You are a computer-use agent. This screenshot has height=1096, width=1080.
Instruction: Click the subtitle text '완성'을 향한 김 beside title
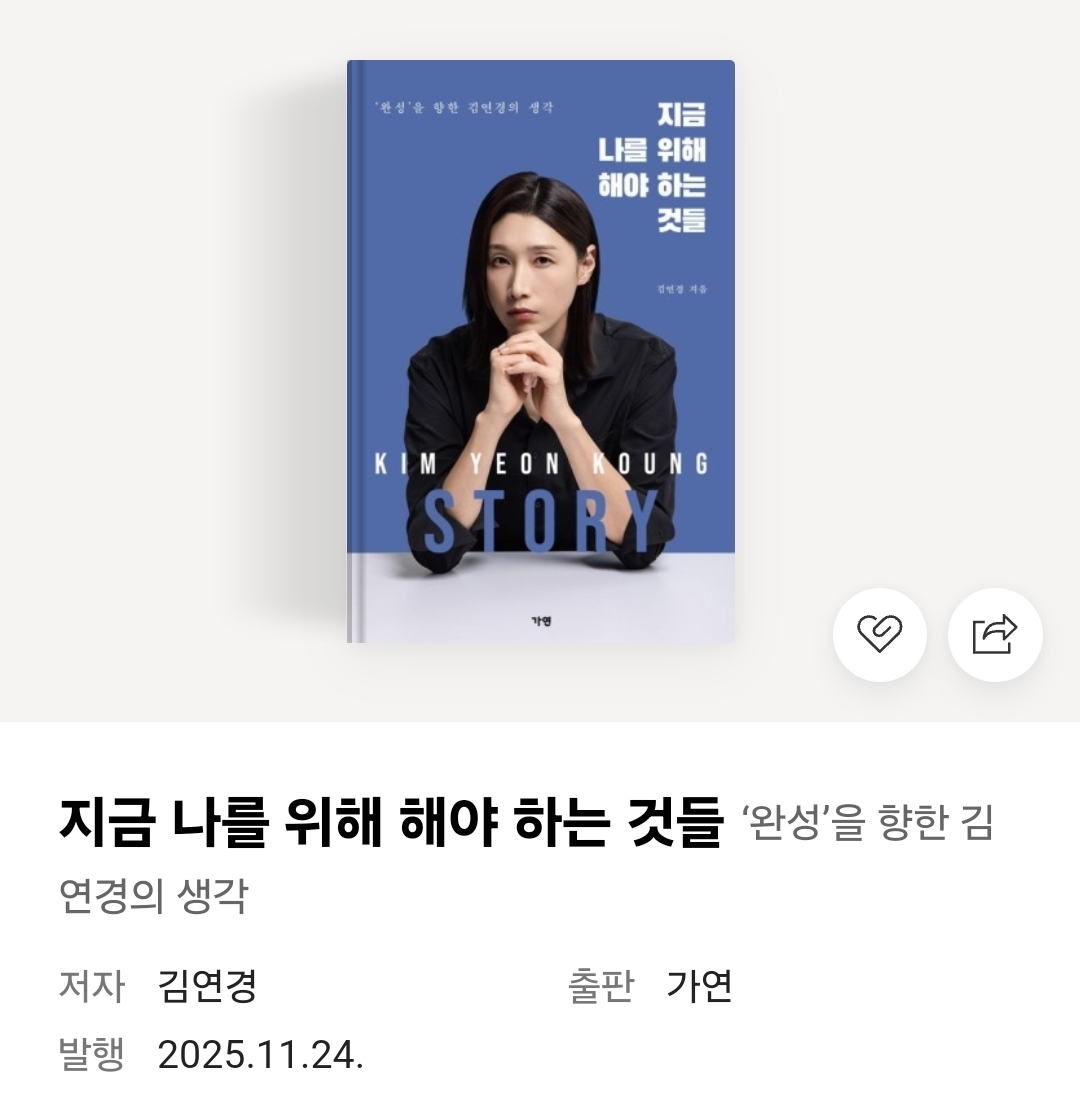[x=867, y=823]
